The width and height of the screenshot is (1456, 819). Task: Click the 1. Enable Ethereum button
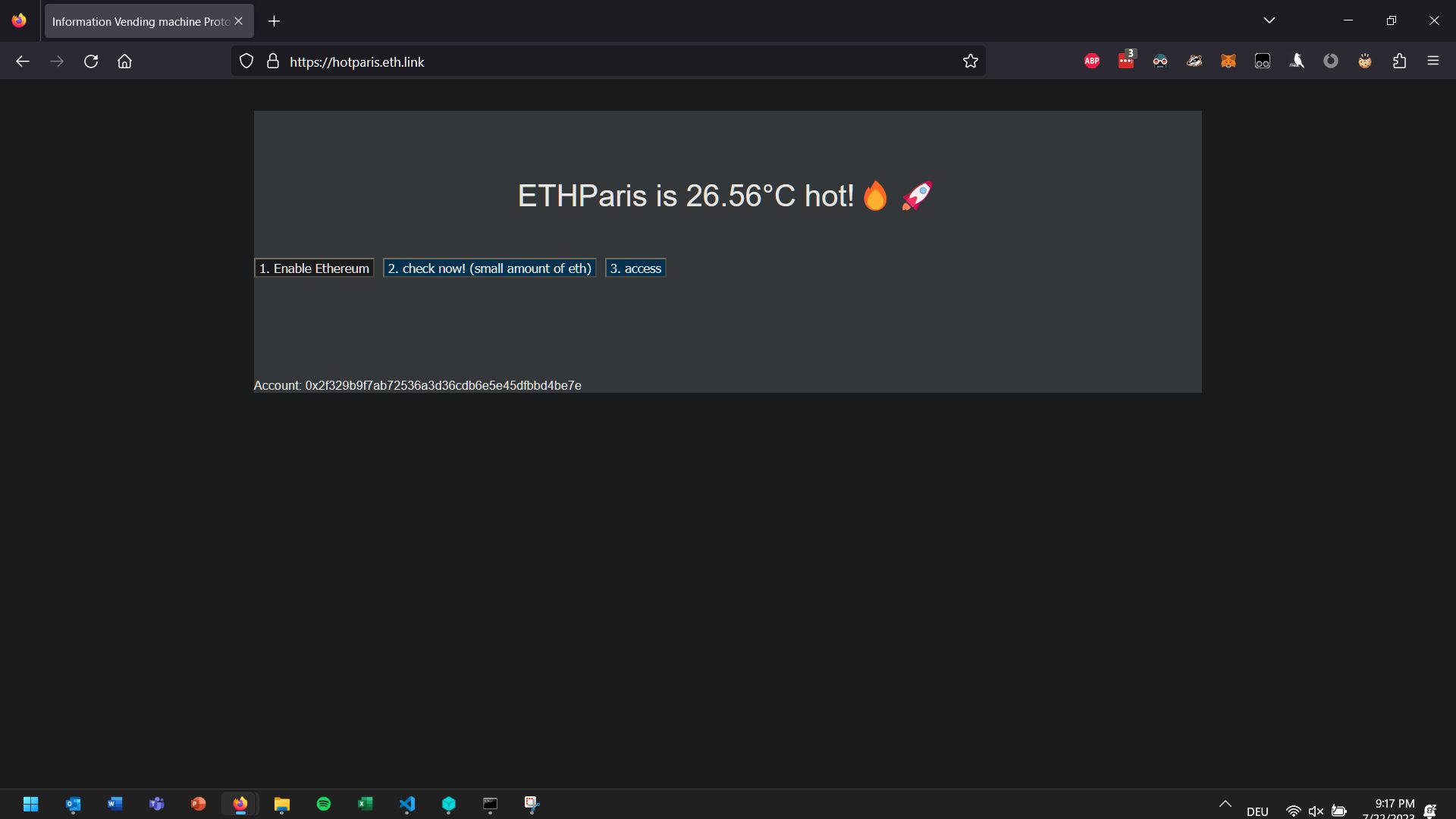(x=314, y=268)
